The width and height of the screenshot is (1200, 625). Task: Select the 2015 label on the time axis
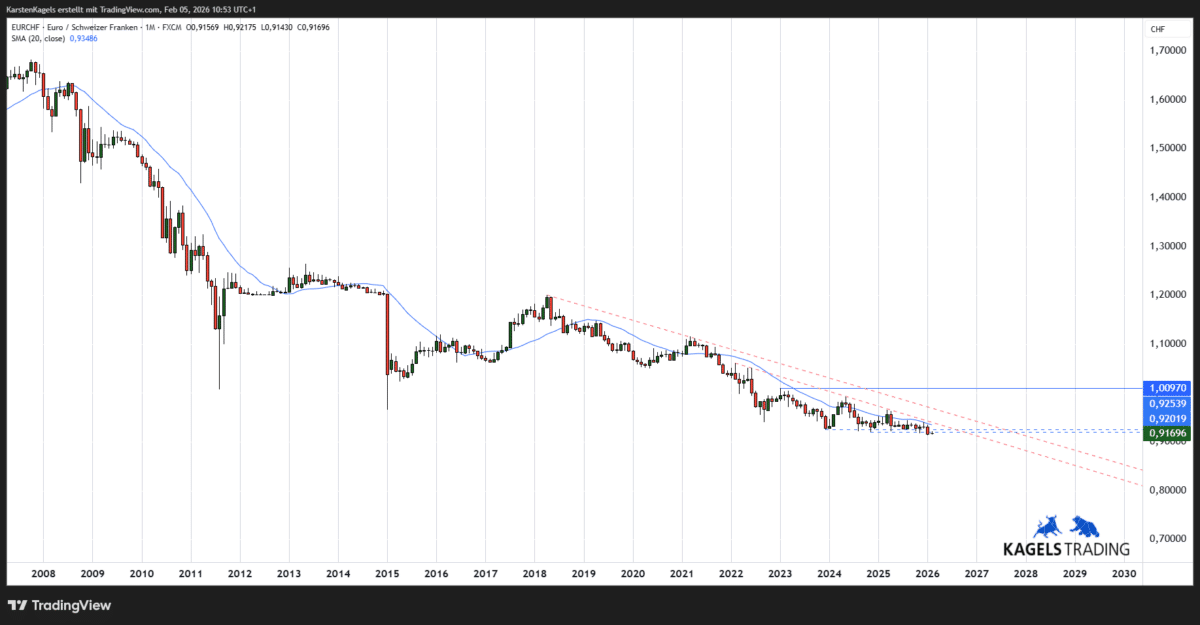pyautogui.click(x=387, y=574)
